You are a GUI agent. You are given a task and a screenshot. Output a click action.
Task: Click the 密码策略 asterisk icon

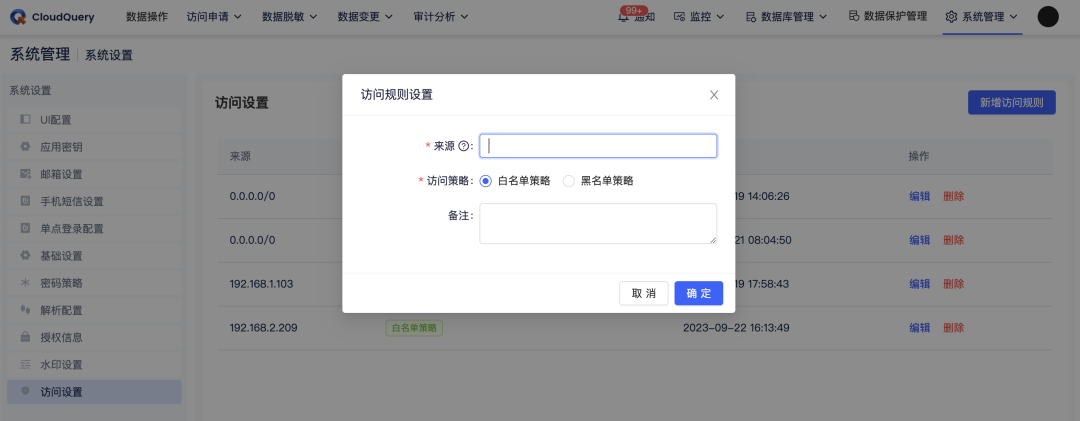tap(25, 283)
